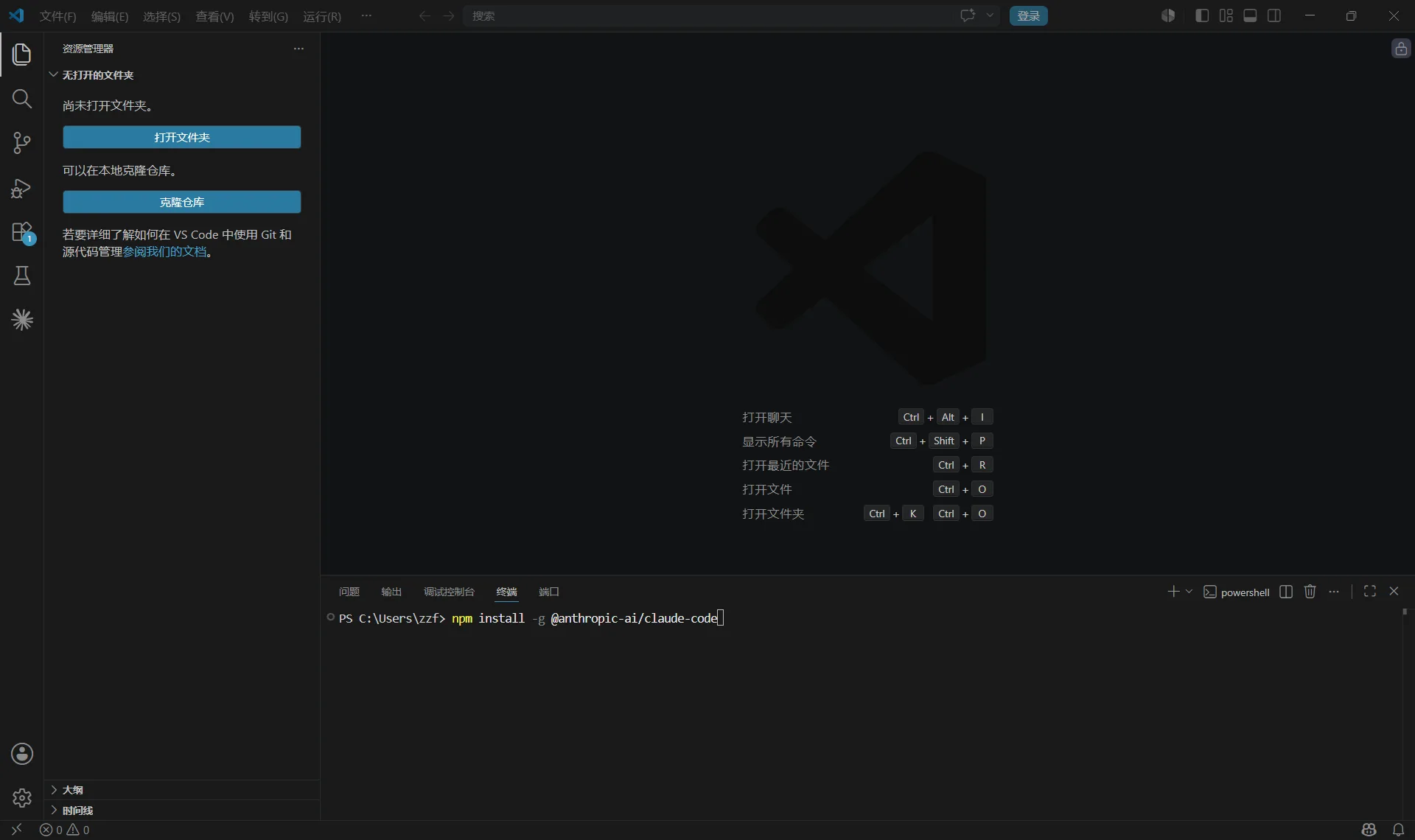
Task: Open the 选择(S) menu
Action: point(161,16)
